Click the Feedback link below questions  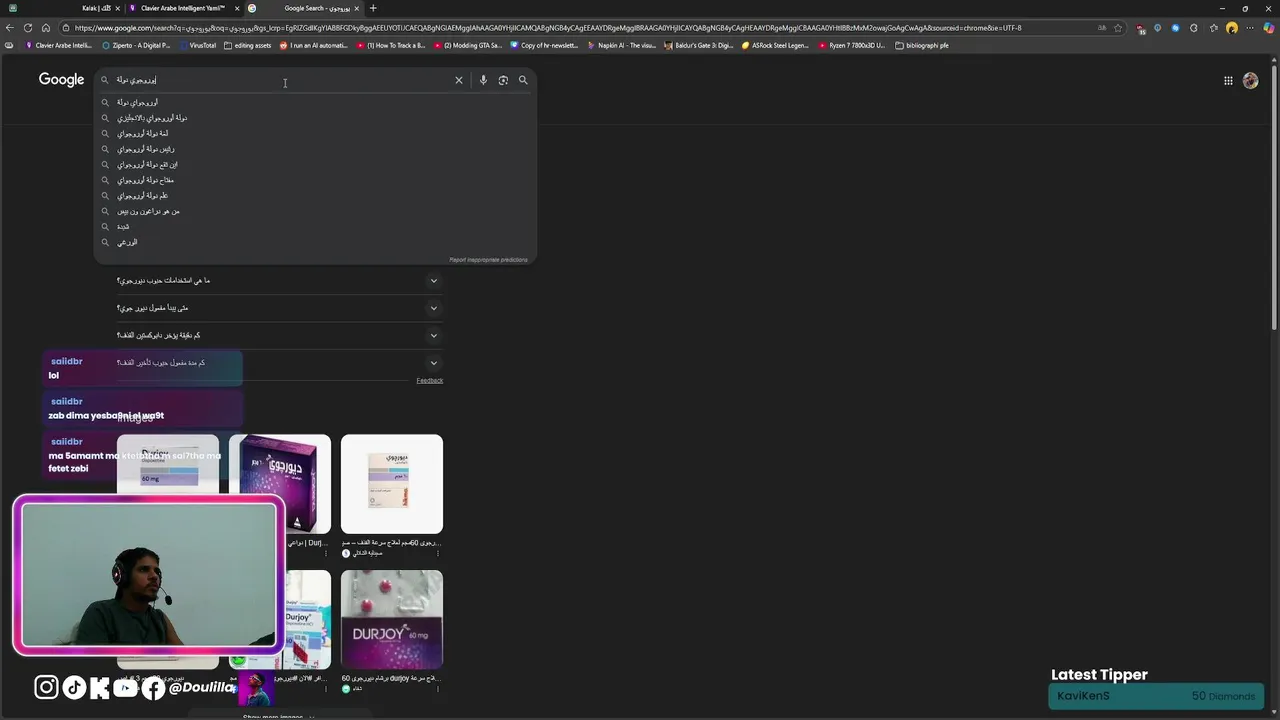click(x=430, y=380)
